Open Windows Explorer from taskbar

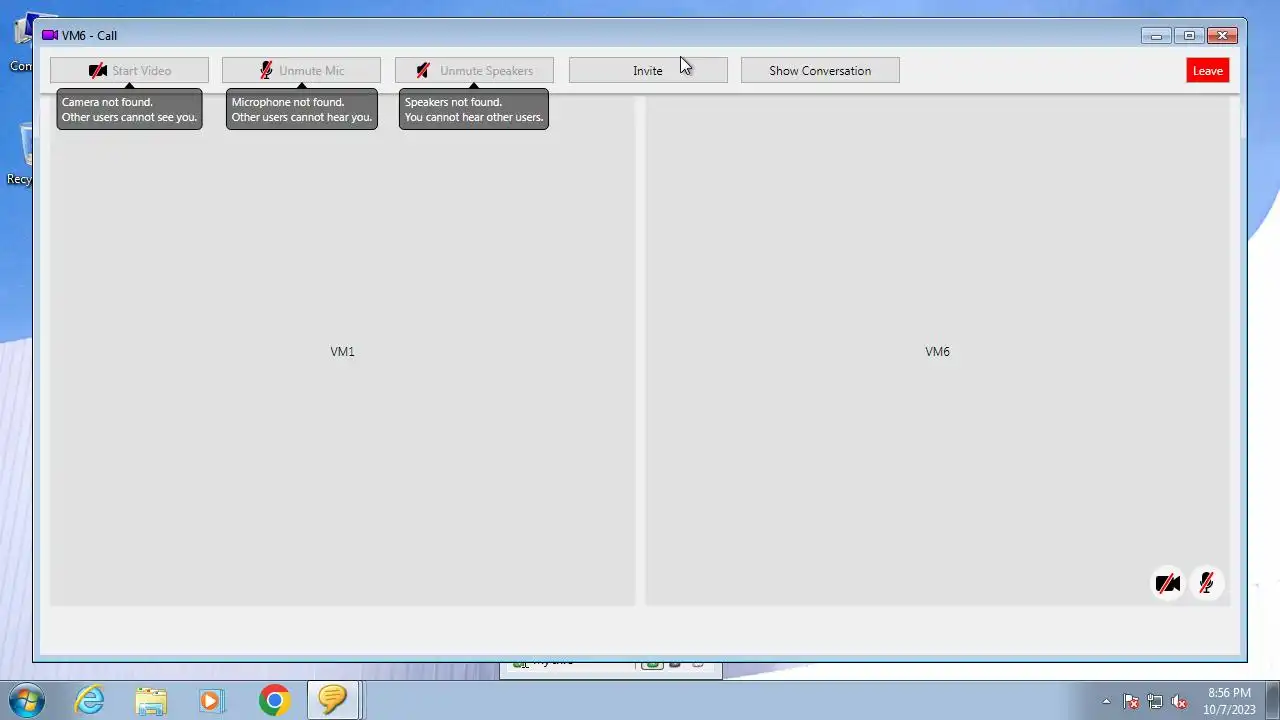click(x=151, y=700)
